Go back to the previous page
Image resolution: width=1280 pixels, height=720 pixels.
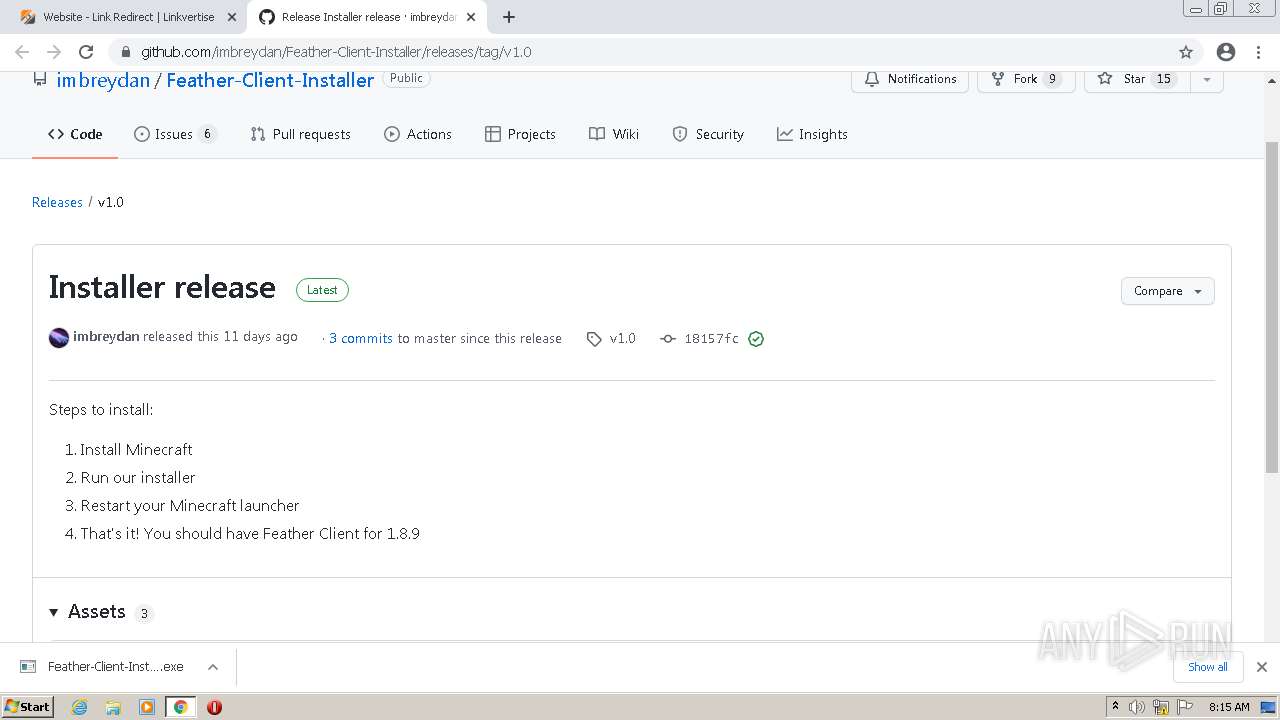pos(22,52)
